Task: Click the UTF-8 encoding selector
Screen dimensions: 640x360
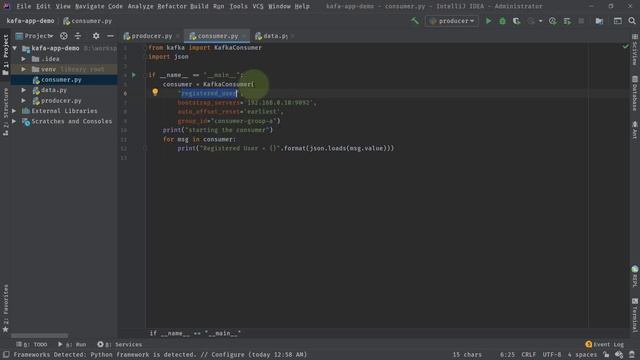Action: pos(551,355)
